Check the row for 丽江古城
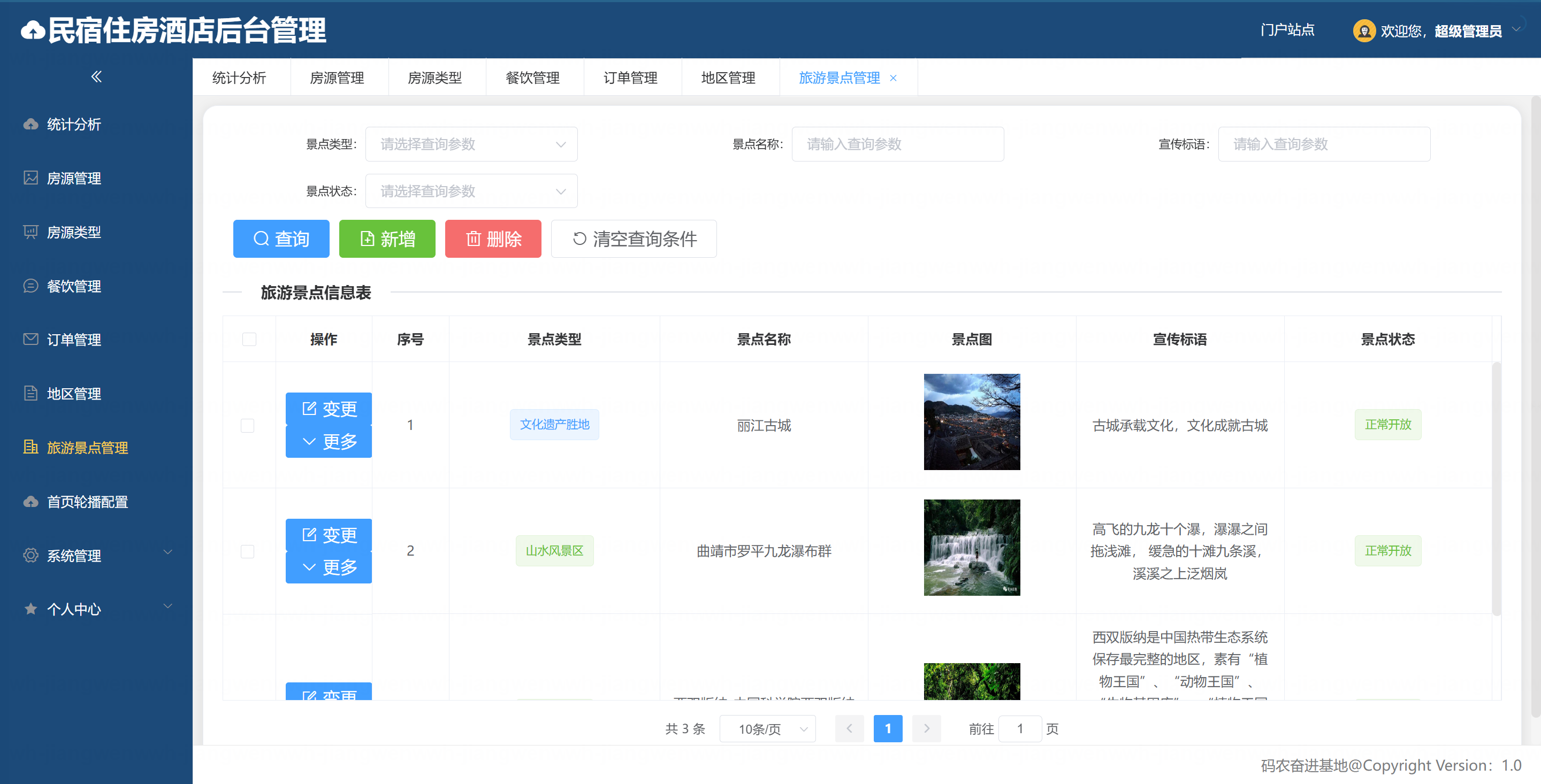The image size is (1541, 784). 248,425
